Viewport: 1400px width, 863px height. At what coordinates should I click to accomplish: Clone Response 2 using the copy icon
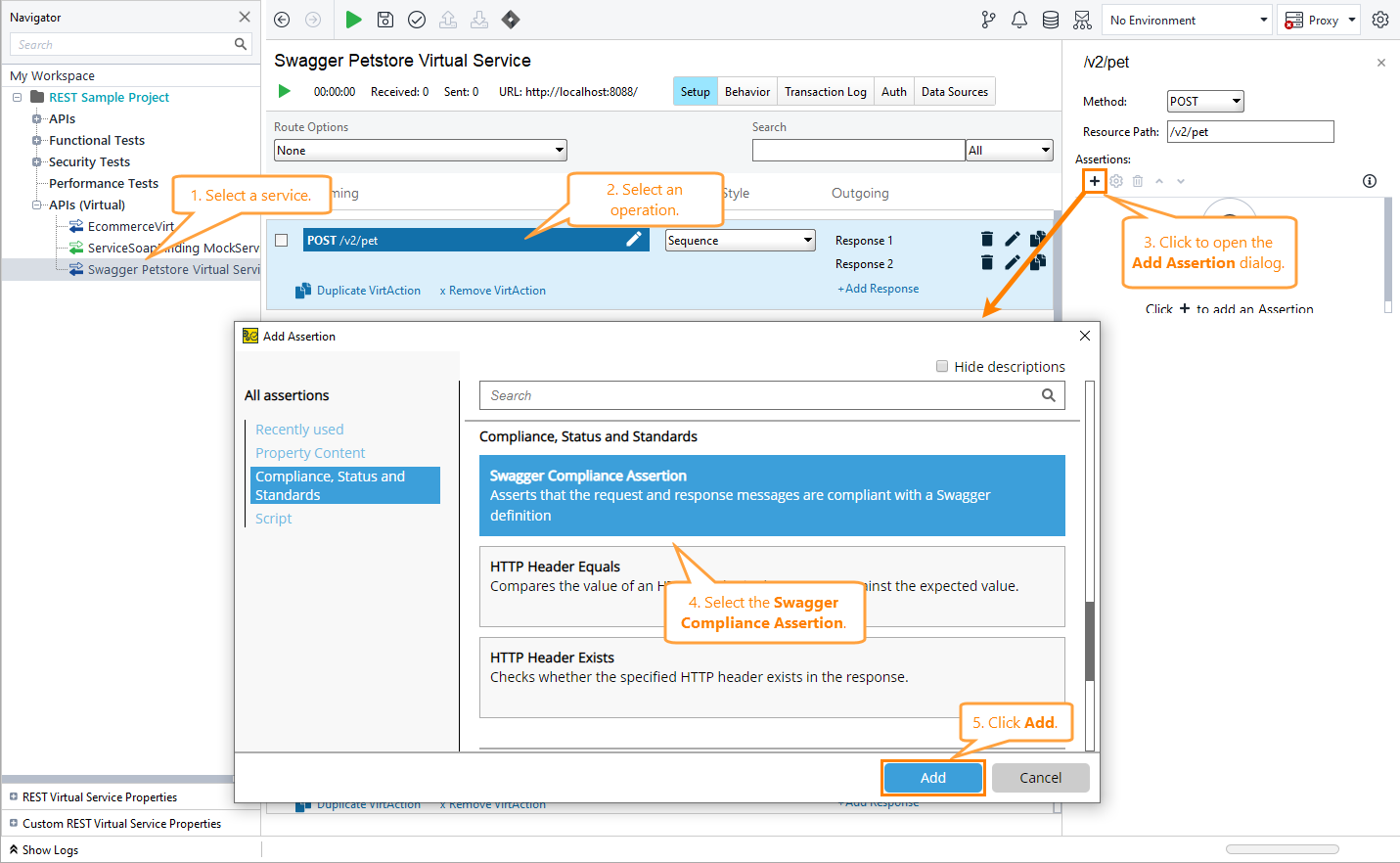click(1038, 262)
